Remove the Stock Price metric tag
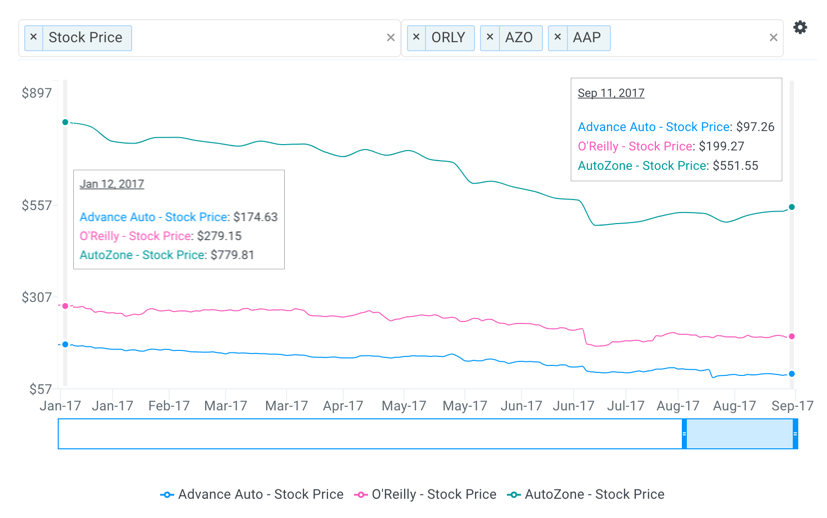Screen dimensions: 827x518 tap(34, 38)
